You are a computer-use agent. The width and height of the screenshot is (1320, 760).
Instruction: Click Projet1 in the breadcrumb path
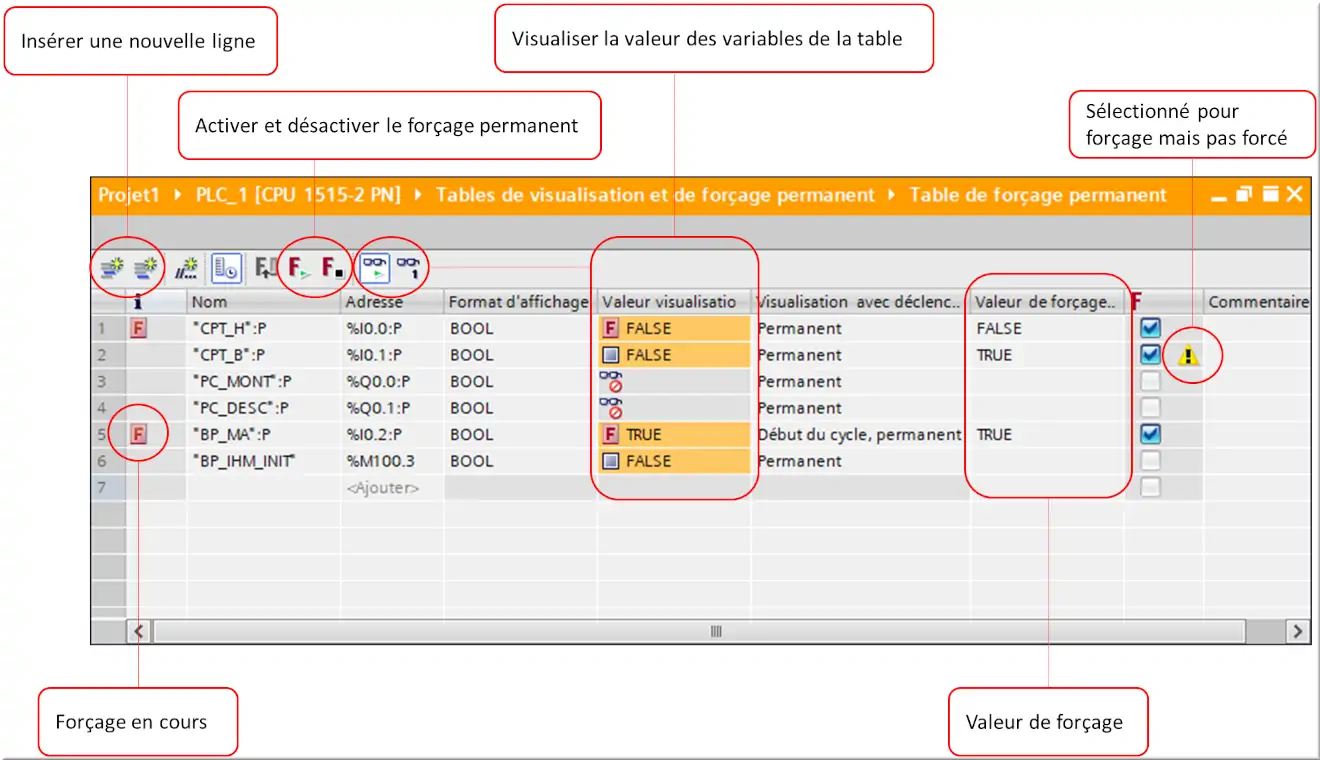click(129, 195)
